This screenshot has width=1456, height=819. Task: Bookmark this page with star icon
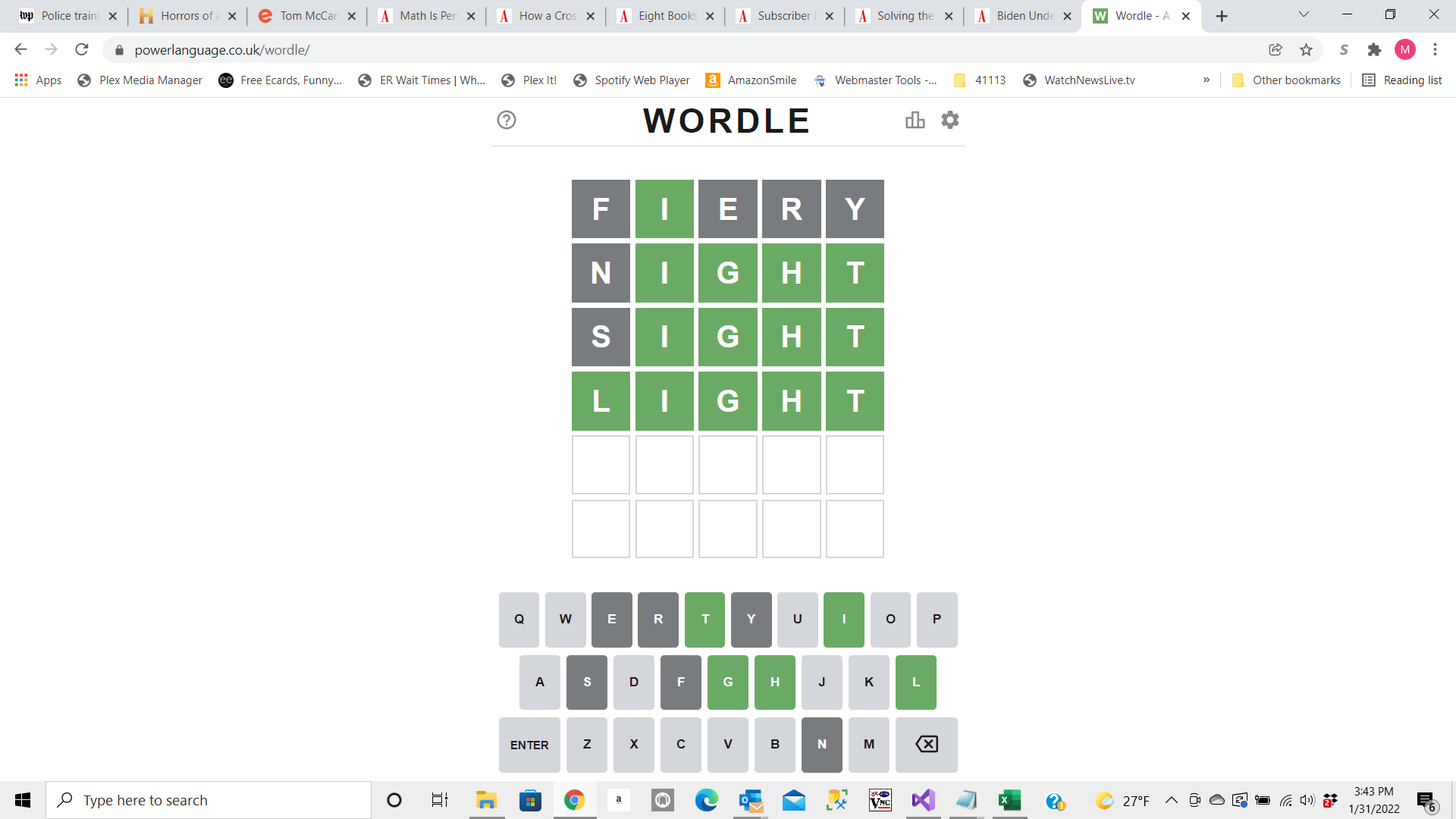(1306, 50)
